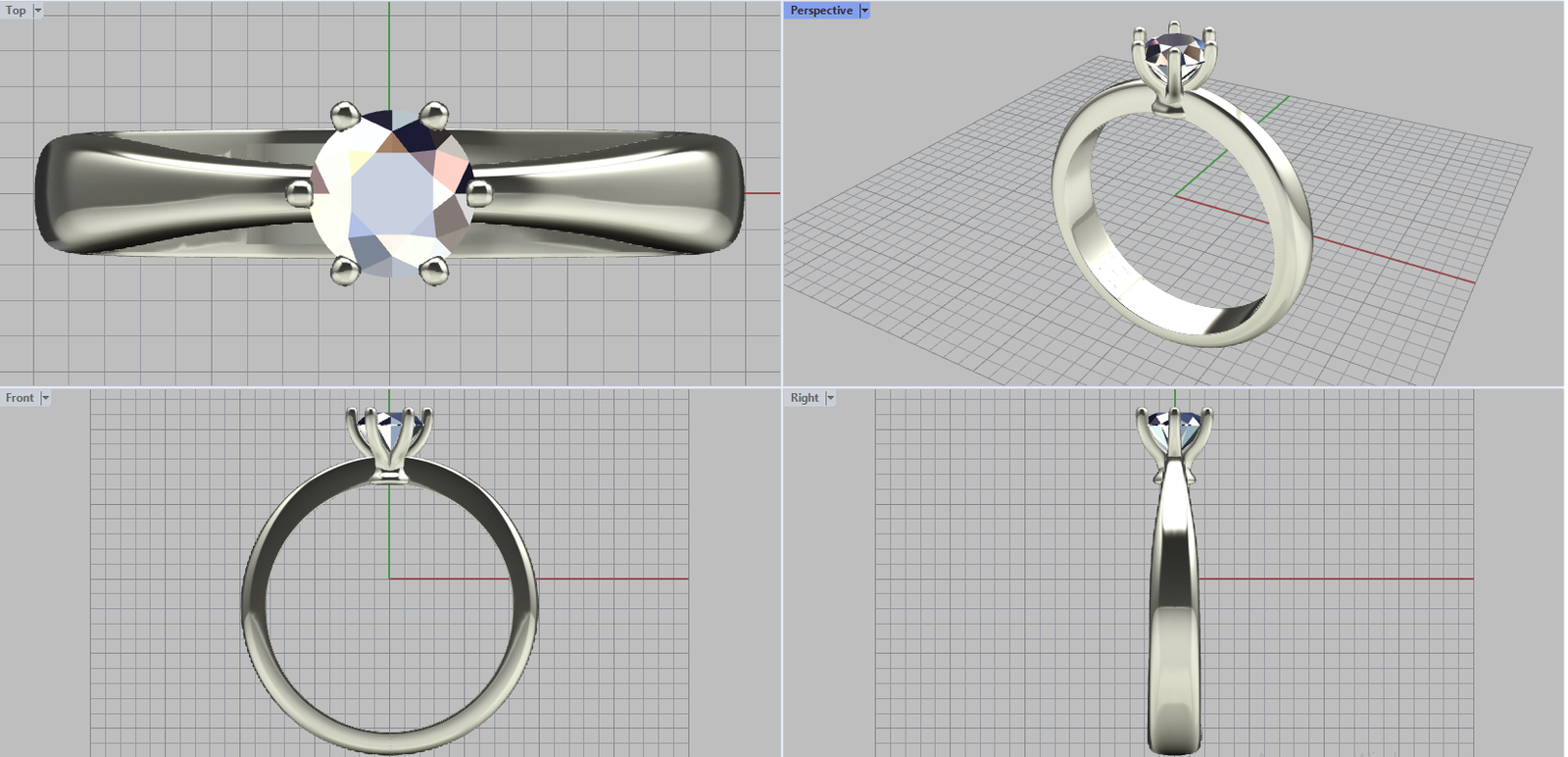Select the ring band in Right viewport
The image size is (1568, 757).
[1174, 608]
